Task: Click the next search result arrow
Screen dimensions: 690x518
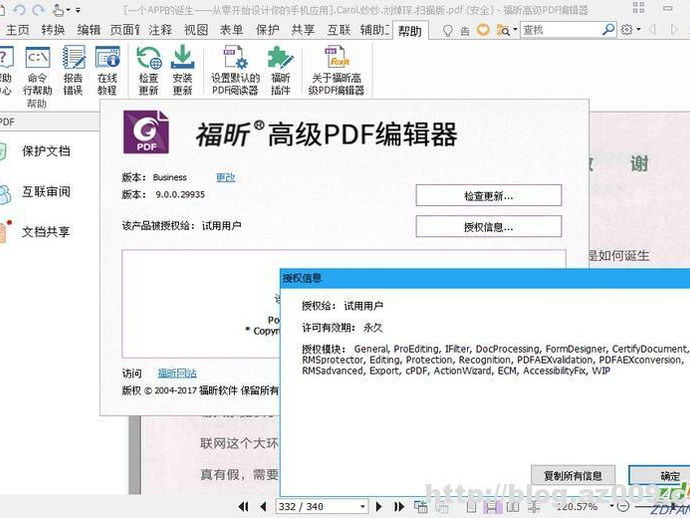Action: (x=674, y=30)
